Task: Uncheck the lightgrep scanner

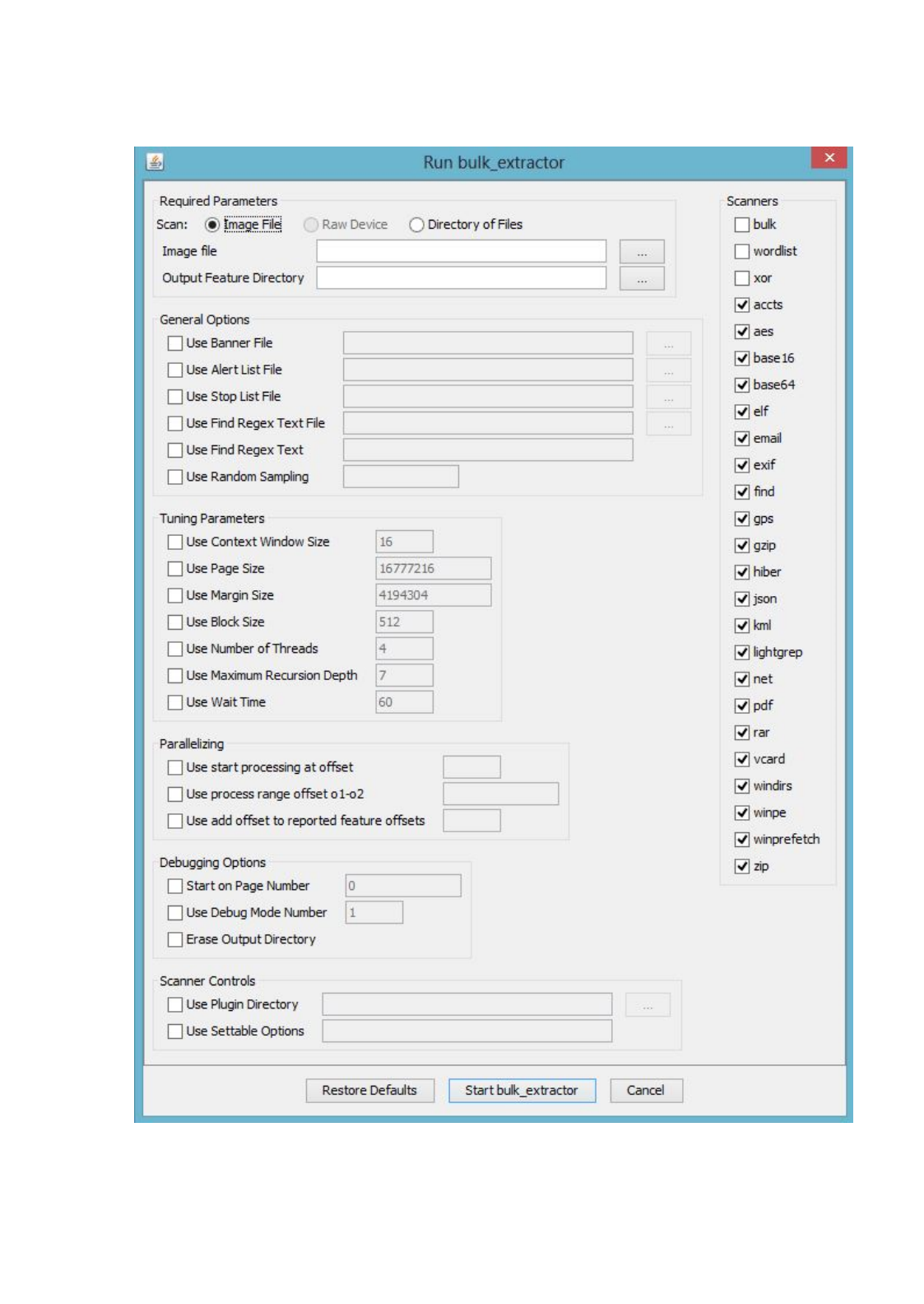Action: point(741,653)
